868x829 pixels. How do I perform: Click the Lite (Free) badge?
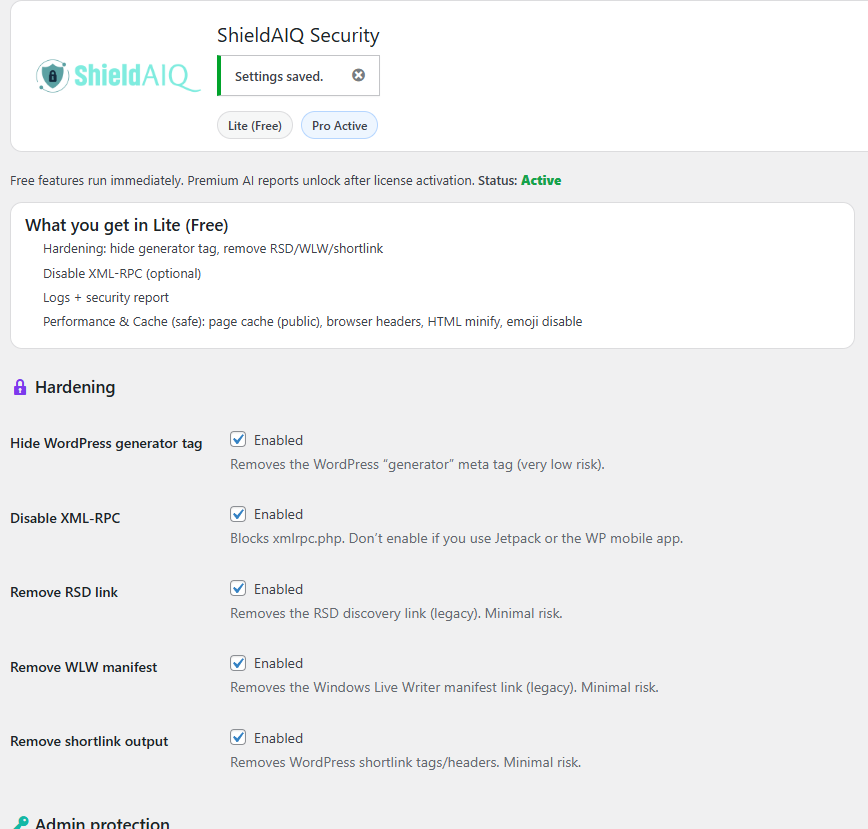pyautogui.click(x=254, y=125)
